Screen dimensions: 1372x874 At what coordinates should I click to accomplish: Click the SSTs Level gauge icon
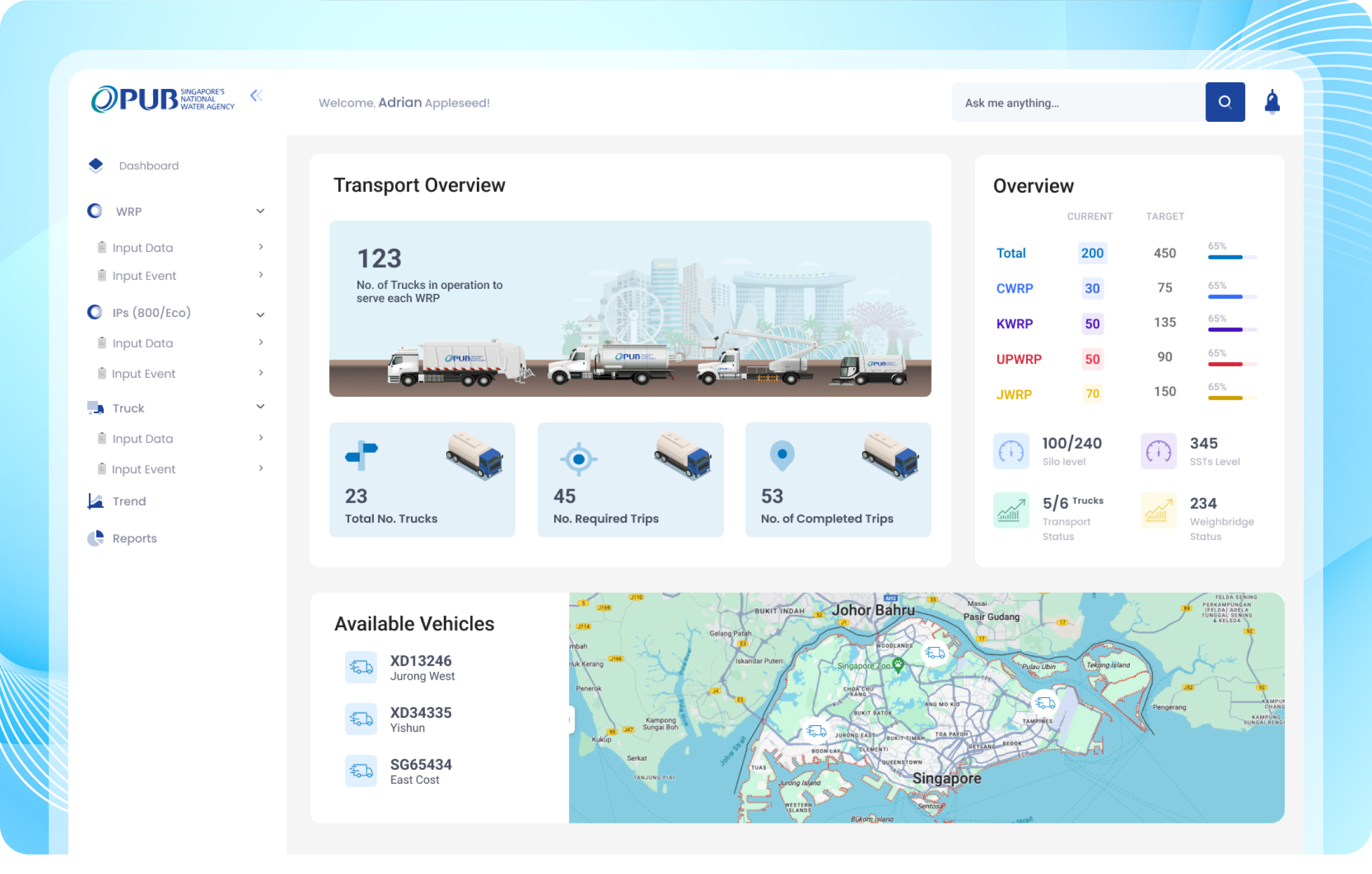coord(1158,451)
